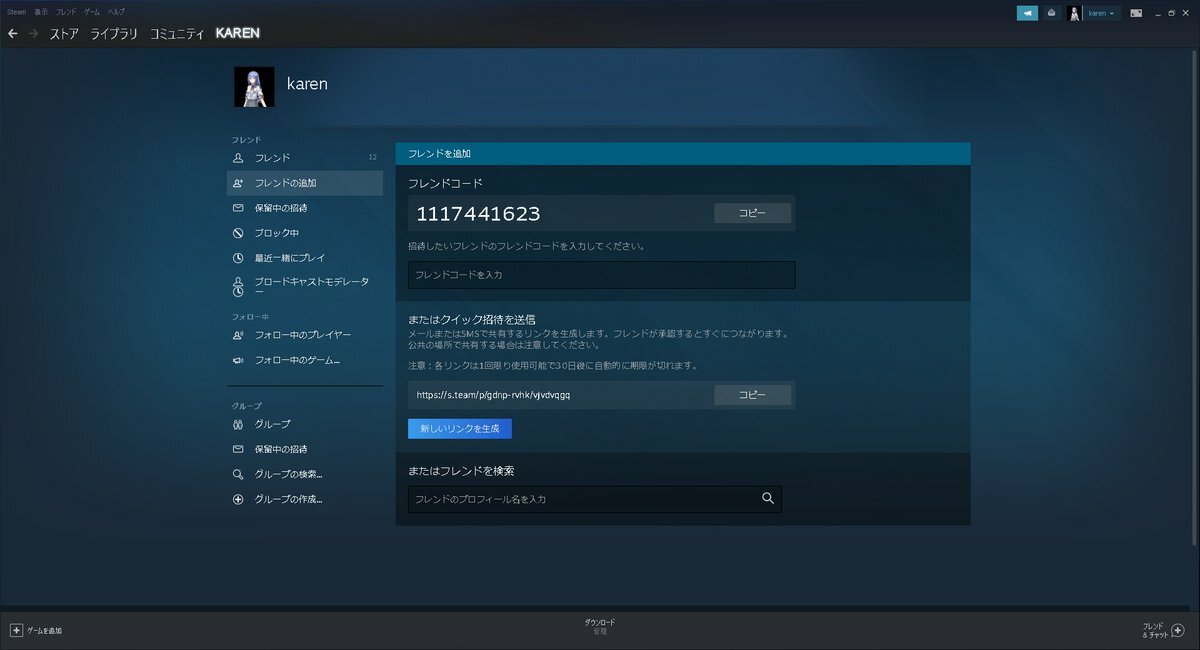Viewport: 1200px width, 650px height.
Task: Minimize the Steam window
Action: tap(1157, 13)
